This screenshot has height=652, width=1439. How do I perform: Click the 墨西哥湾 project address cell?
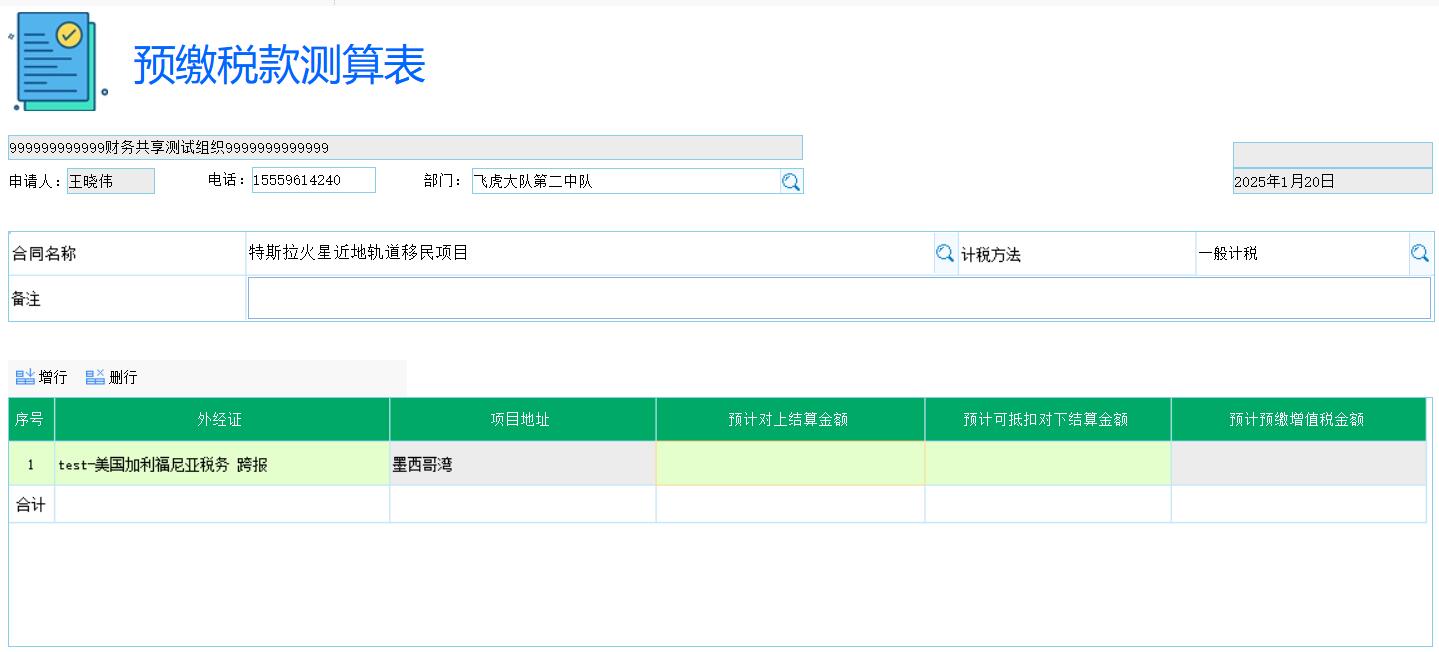click(x=521, y=462)
